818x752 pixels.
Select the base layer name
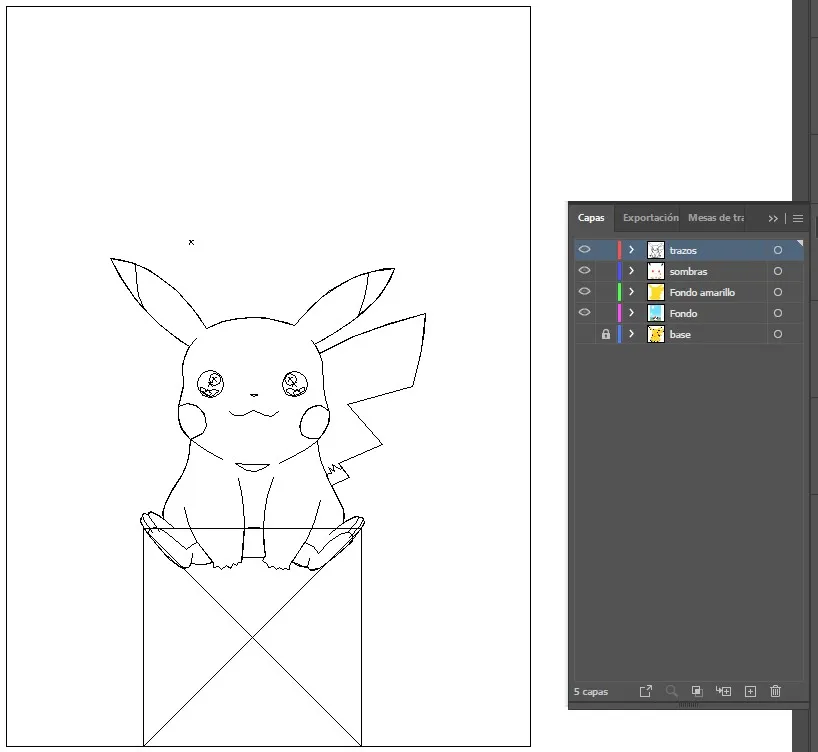[680, 335]
